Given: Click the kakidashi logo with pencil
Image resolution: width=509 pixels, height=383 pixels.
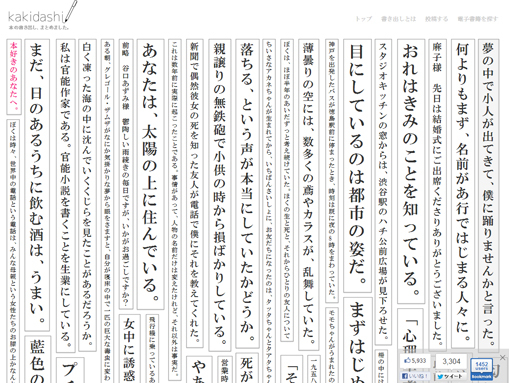Looking at the screenshot, I should [x=42, y=16].
